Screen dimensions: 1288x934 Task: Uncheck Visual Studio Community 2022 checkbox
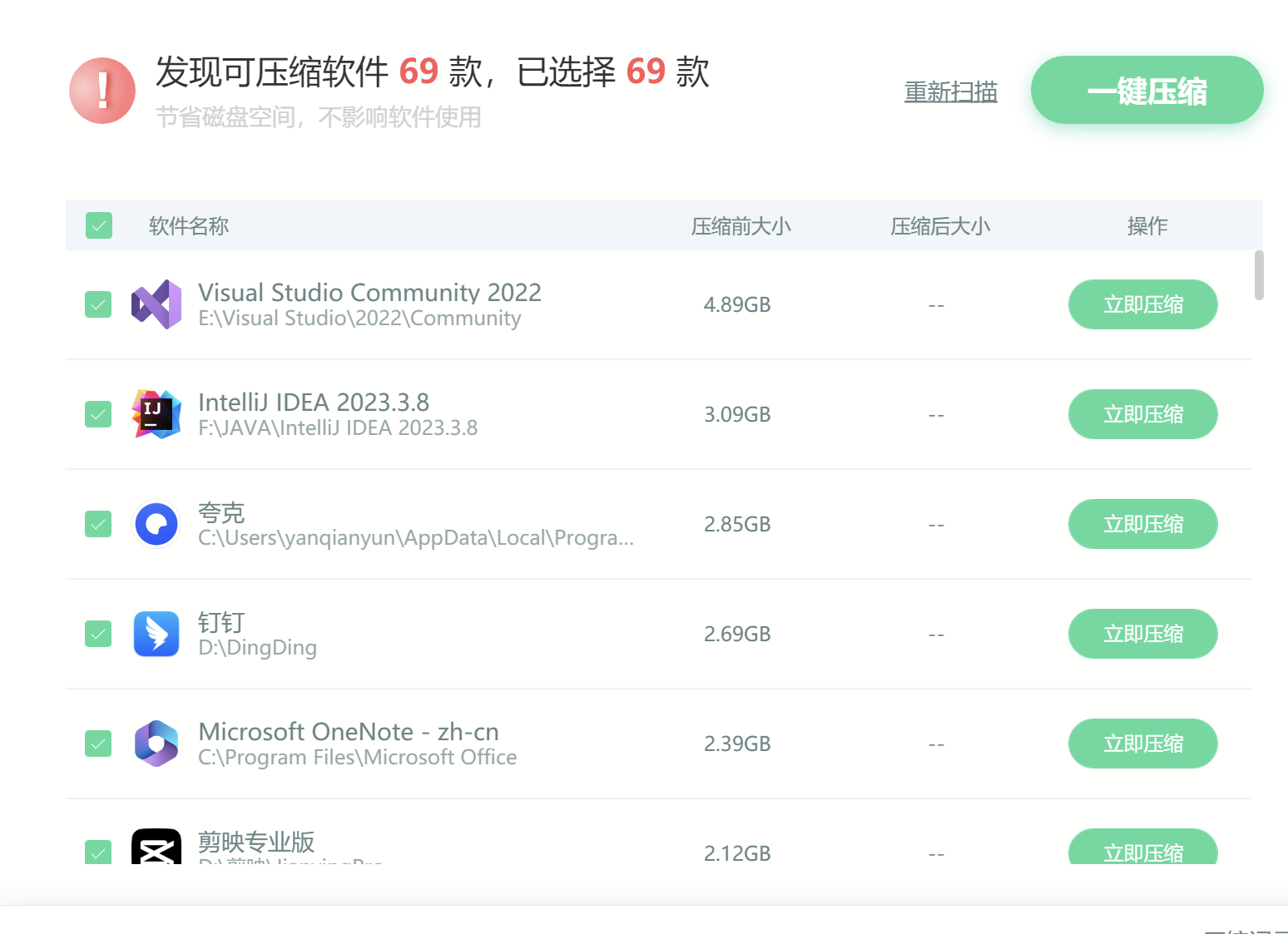coord(98,304)
